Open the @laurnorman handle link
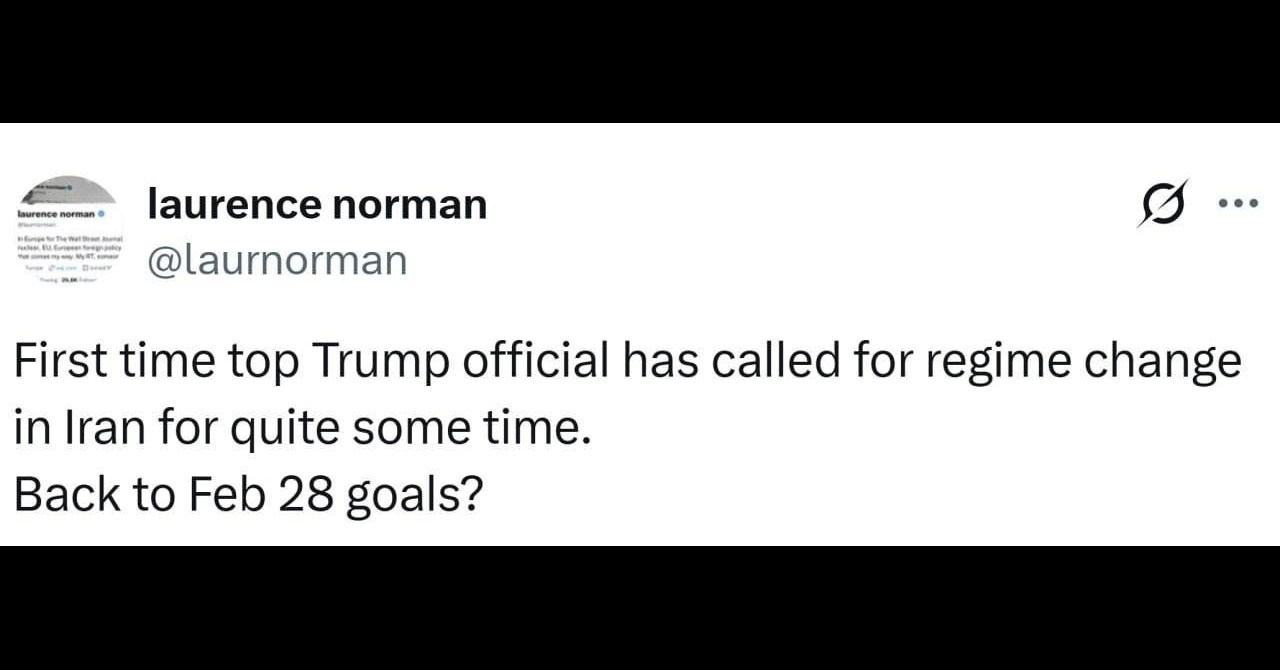The height and width of the screenshot is (670, 1280). [277, 260]
